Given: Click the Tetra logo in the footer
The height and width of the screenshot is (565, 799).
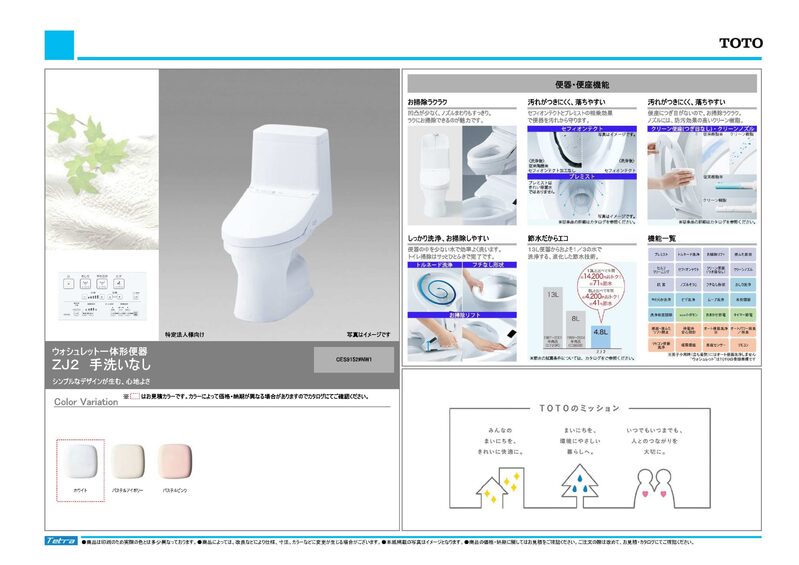Looking at the screenshot, I should point(62,541).
